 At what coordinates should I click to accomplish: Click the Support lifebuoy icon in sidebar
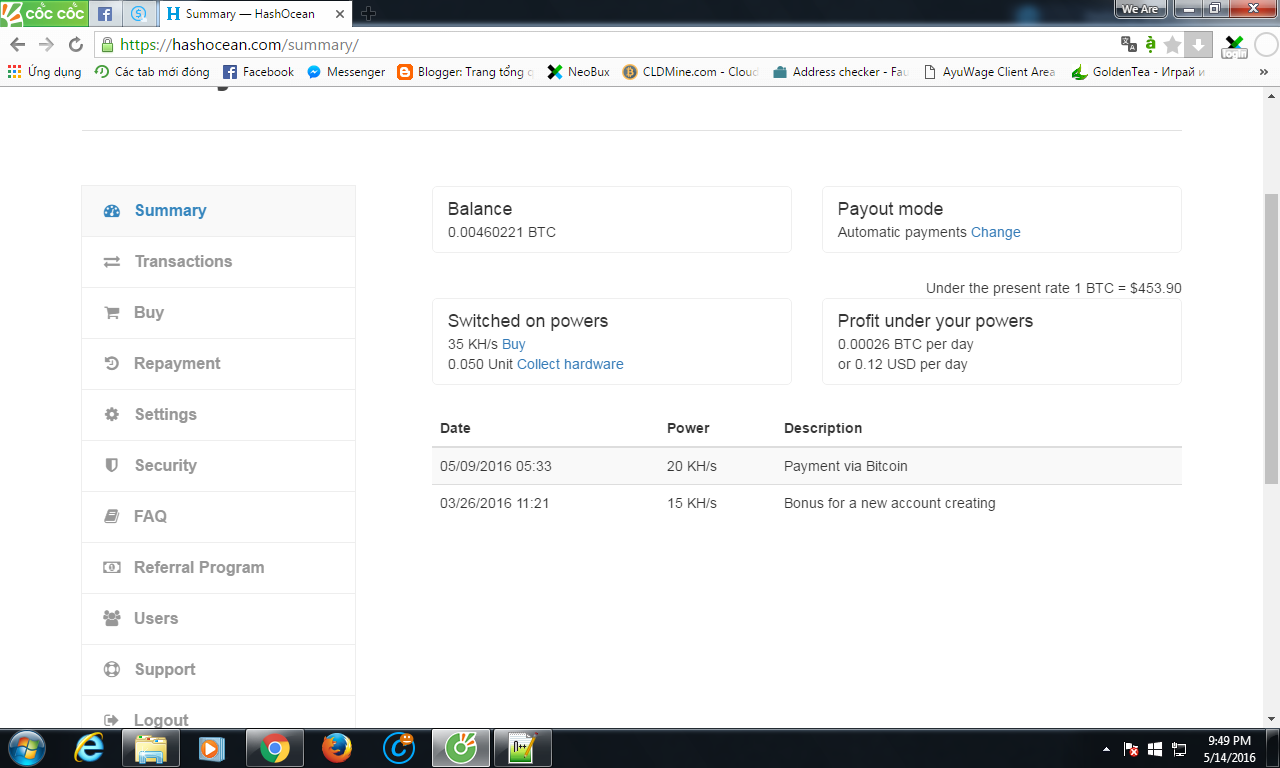coord(112,670)
